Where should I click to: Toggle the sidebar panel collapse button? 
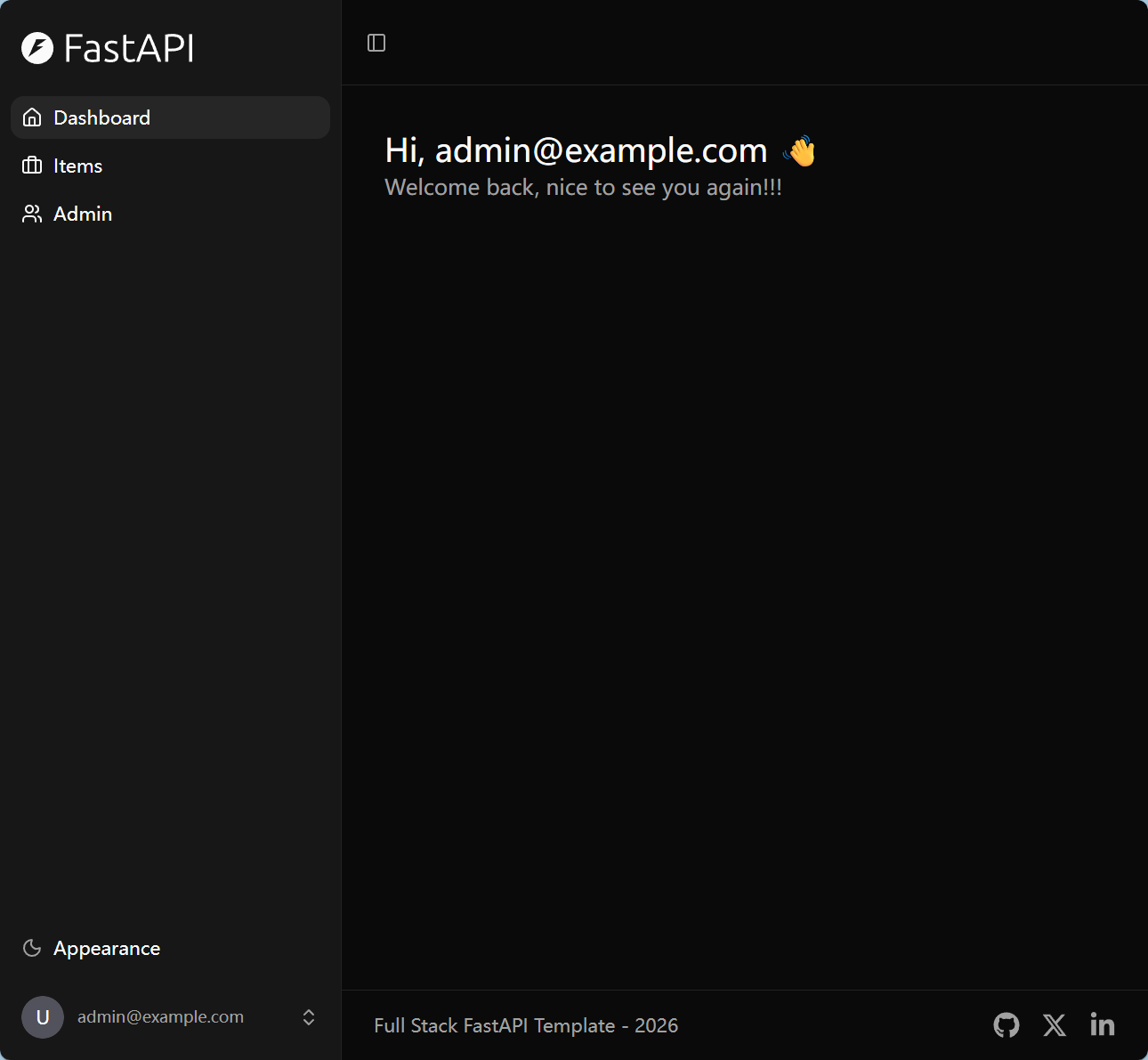coord(376,43)
